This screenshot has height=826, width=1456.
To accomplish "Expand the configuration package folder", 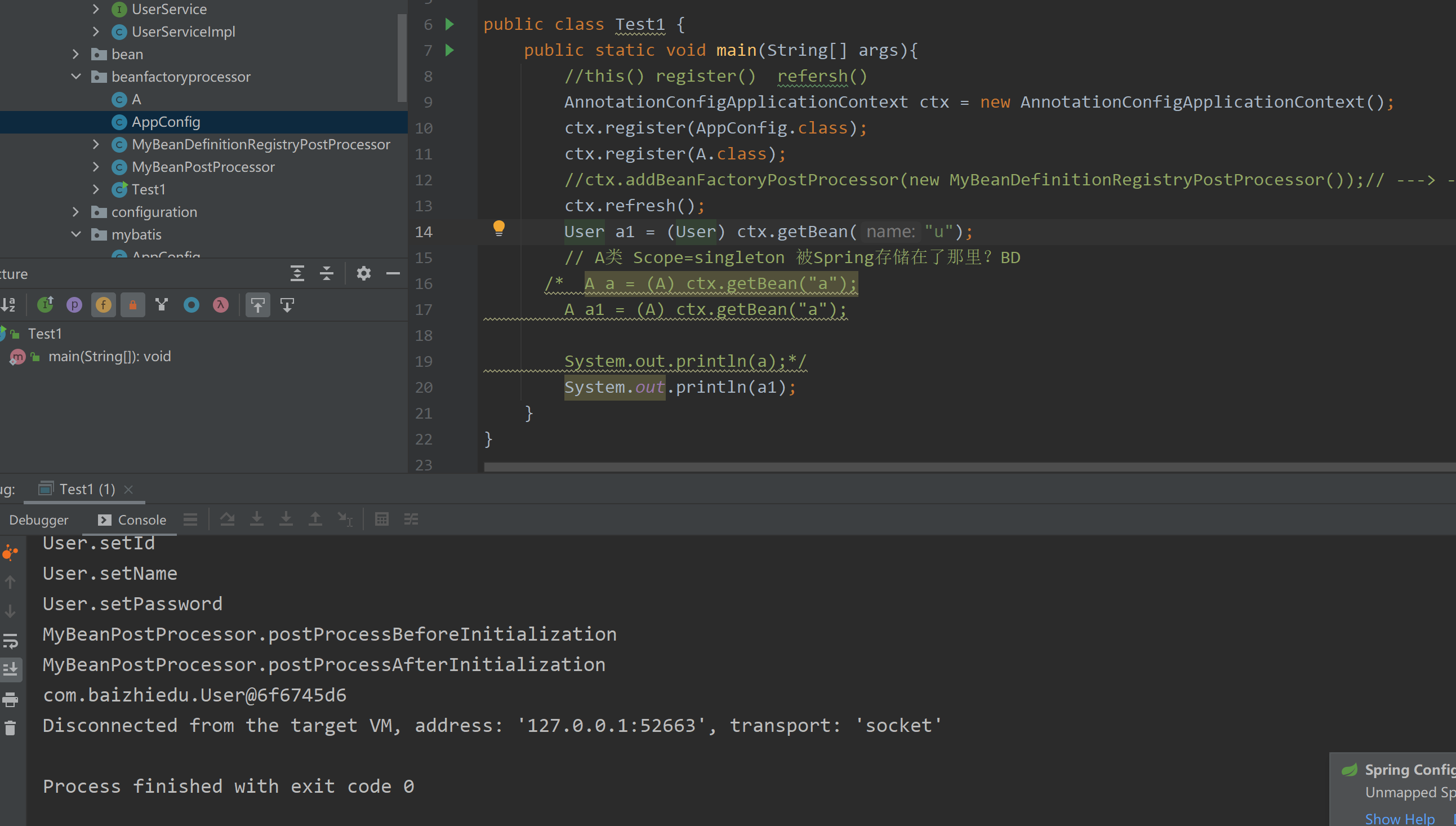I will point(75,212).
